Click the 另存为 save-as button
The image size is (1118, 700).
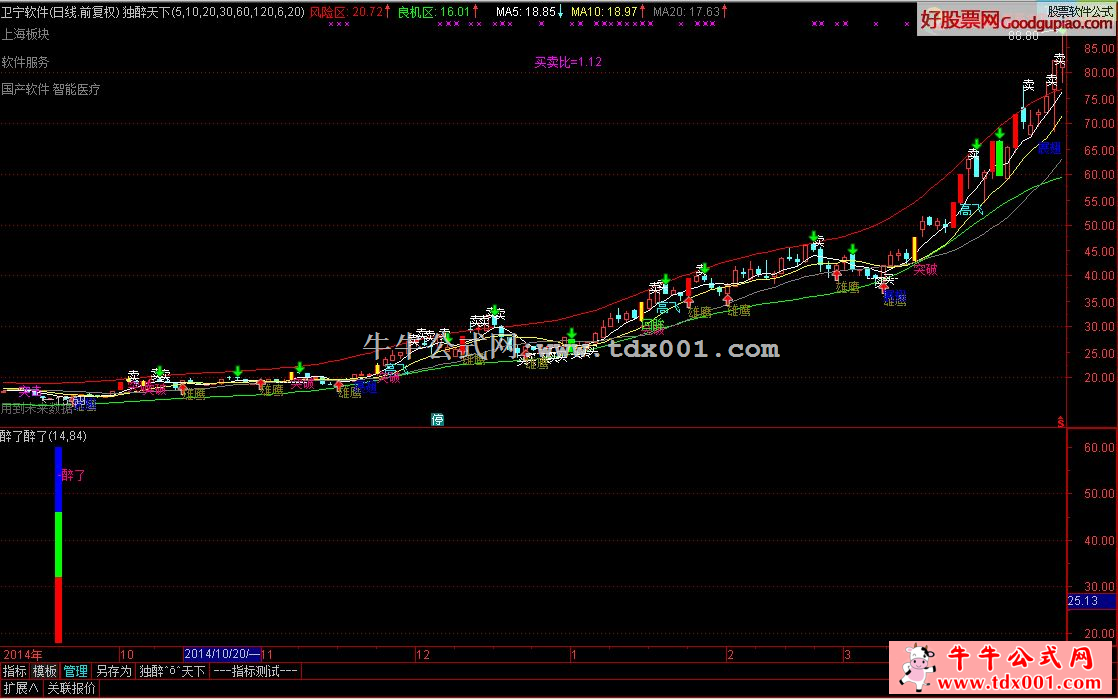click(x=113, y=671)
